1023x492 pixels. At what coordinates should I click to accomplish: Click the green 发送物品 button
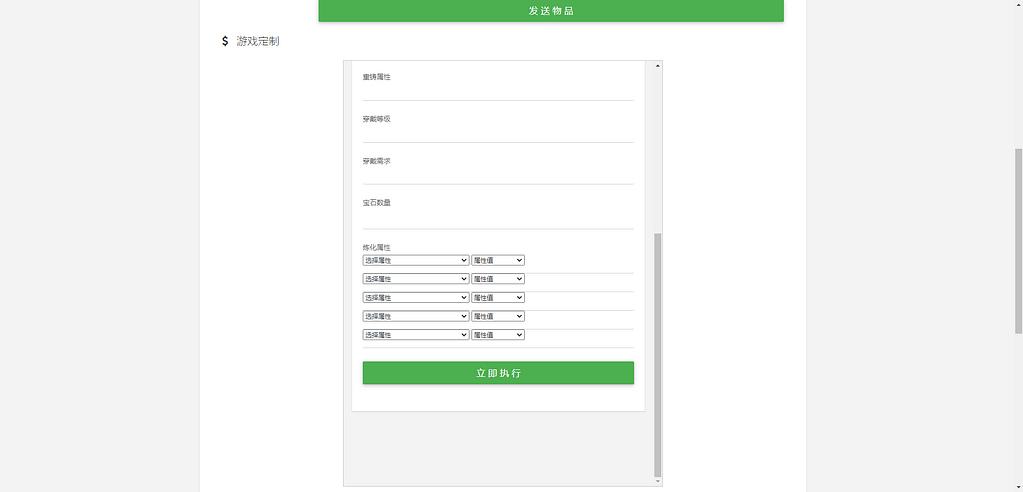(x=551, y=11)
